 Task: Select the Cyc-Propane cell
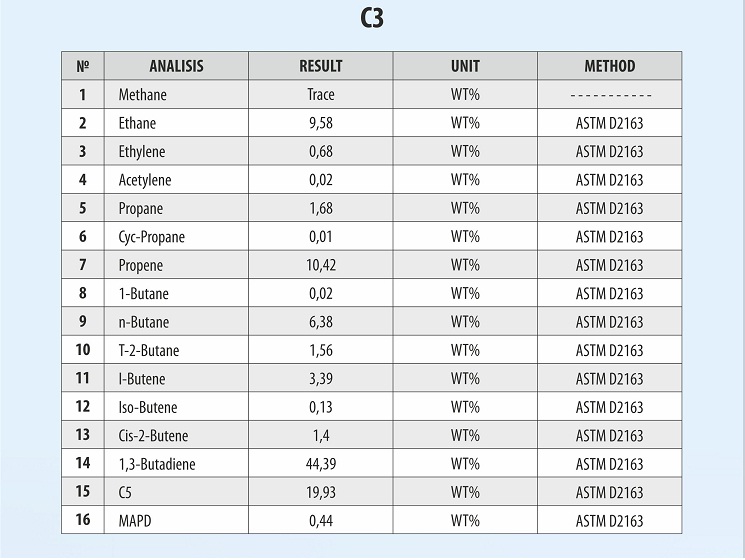click(152, 237)
